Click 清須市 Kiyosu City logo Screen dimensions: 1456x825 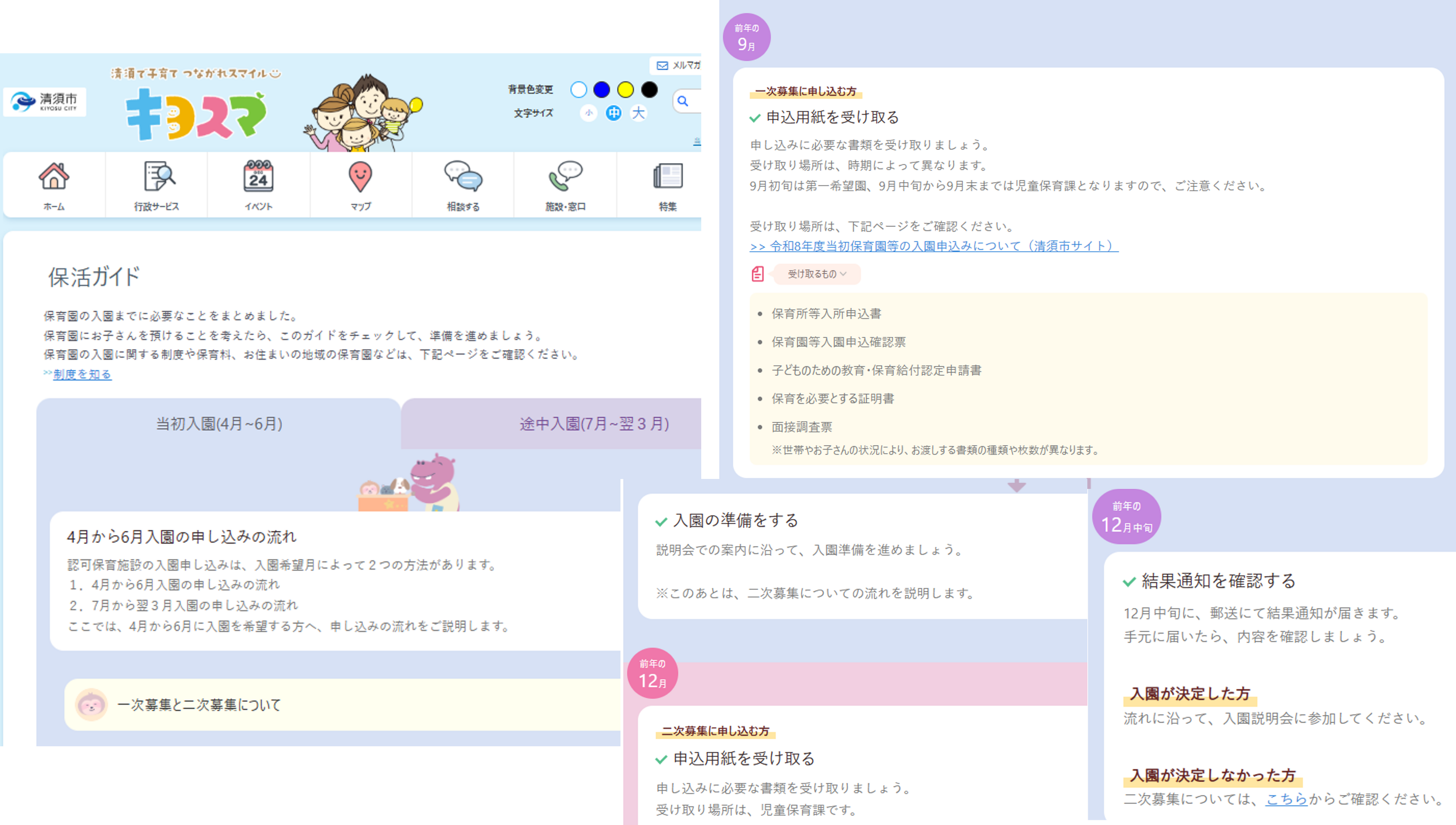(45, 102)
